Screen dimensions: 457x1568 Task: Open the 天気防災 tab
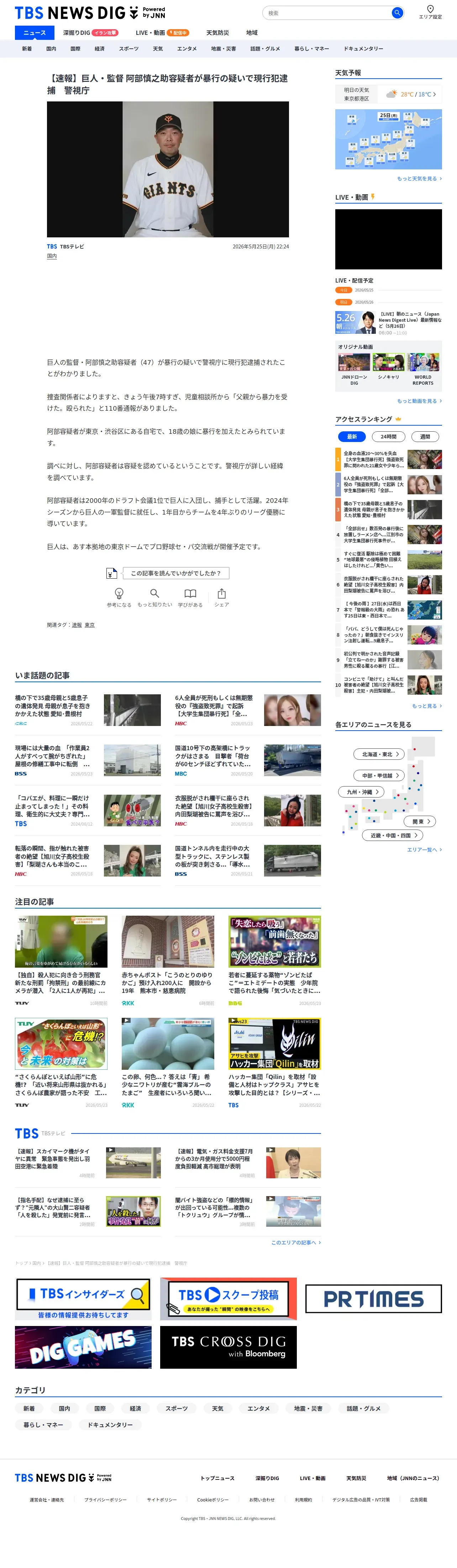217,33
